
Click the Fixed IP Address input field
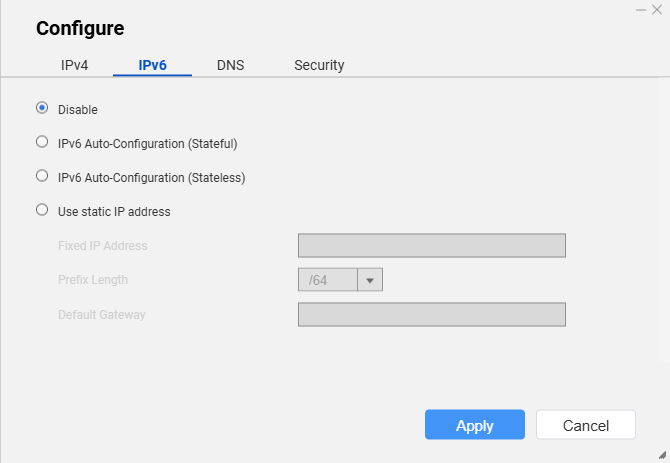(x=432, y=246)
